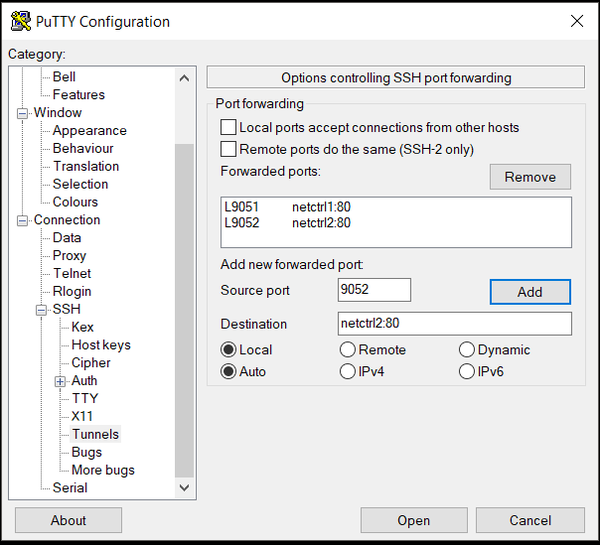This screenshot has width=600, height=545.
Task: Go to More bugs category
Action: [103, 470]
